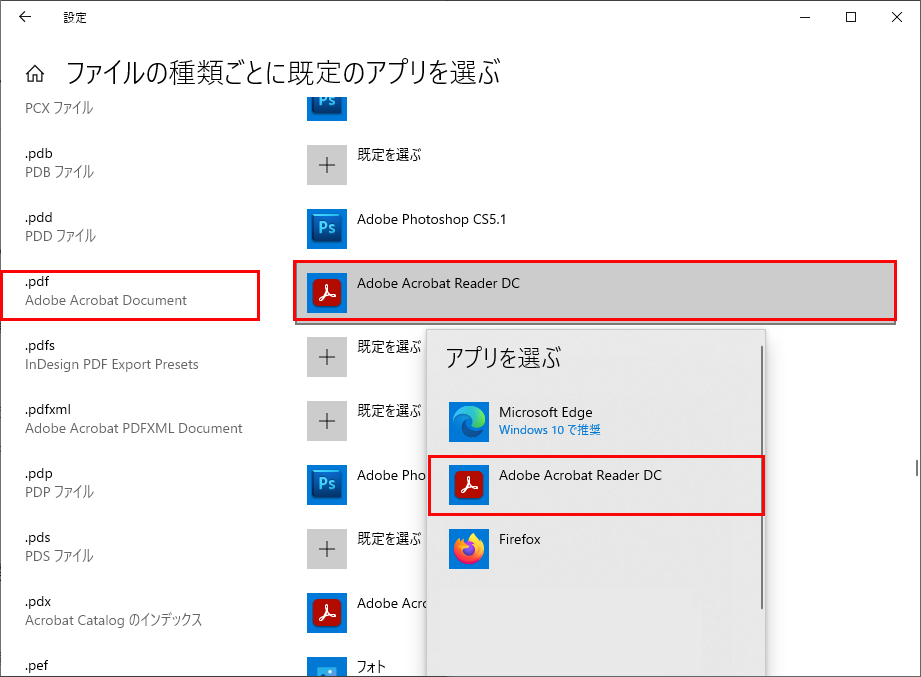
Task: Minimize the Settings window
Action: pos(805,17)
